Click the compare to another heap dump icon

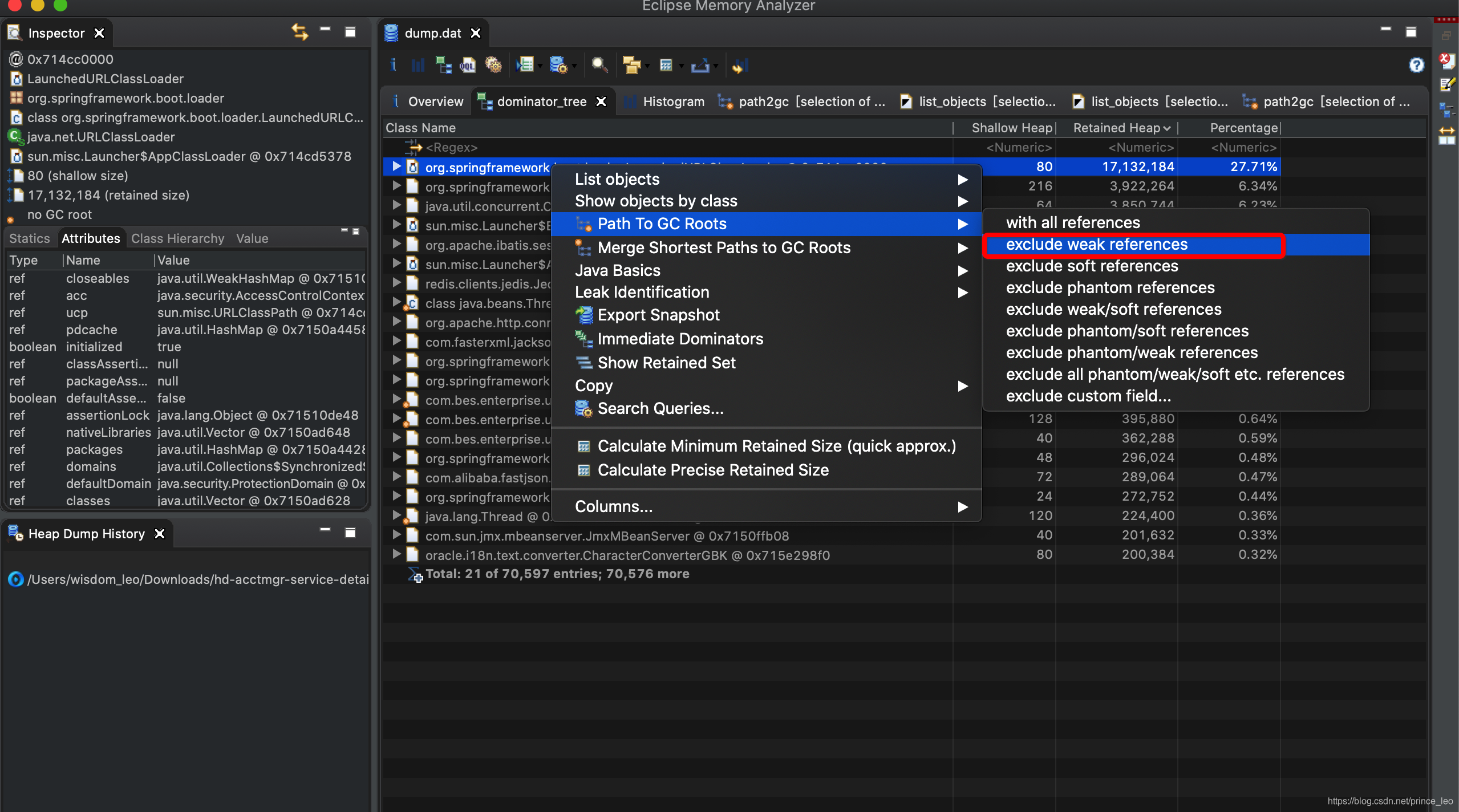click(740, 65)
